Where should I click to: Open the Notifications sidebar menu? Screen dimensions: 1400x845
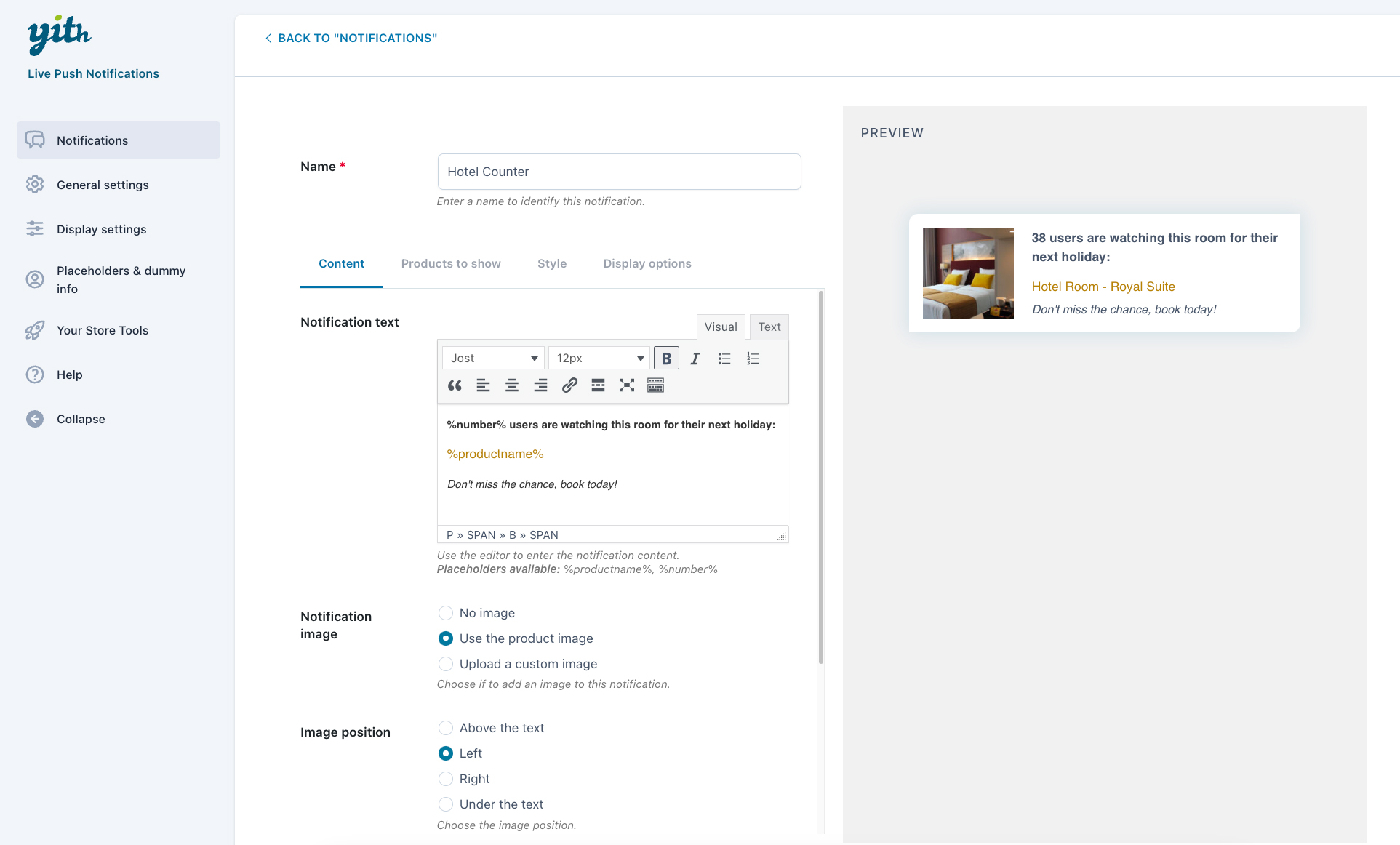pyautogui.click(x=119, y=140)
